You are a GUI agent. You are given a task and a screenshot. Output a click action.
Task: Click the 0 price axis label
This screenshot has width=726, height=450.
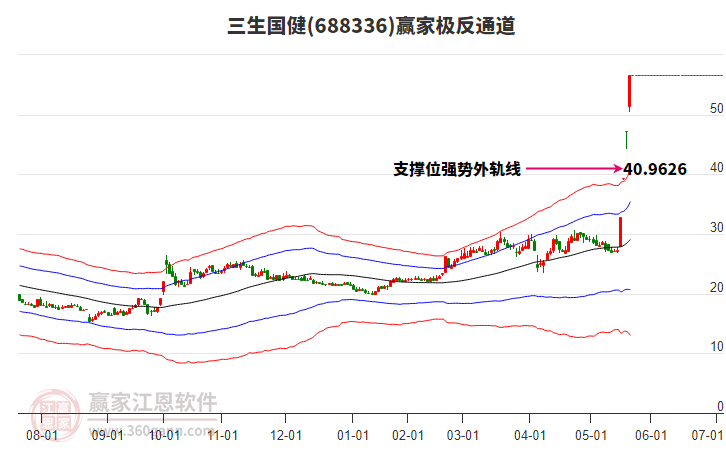[720, 406]
